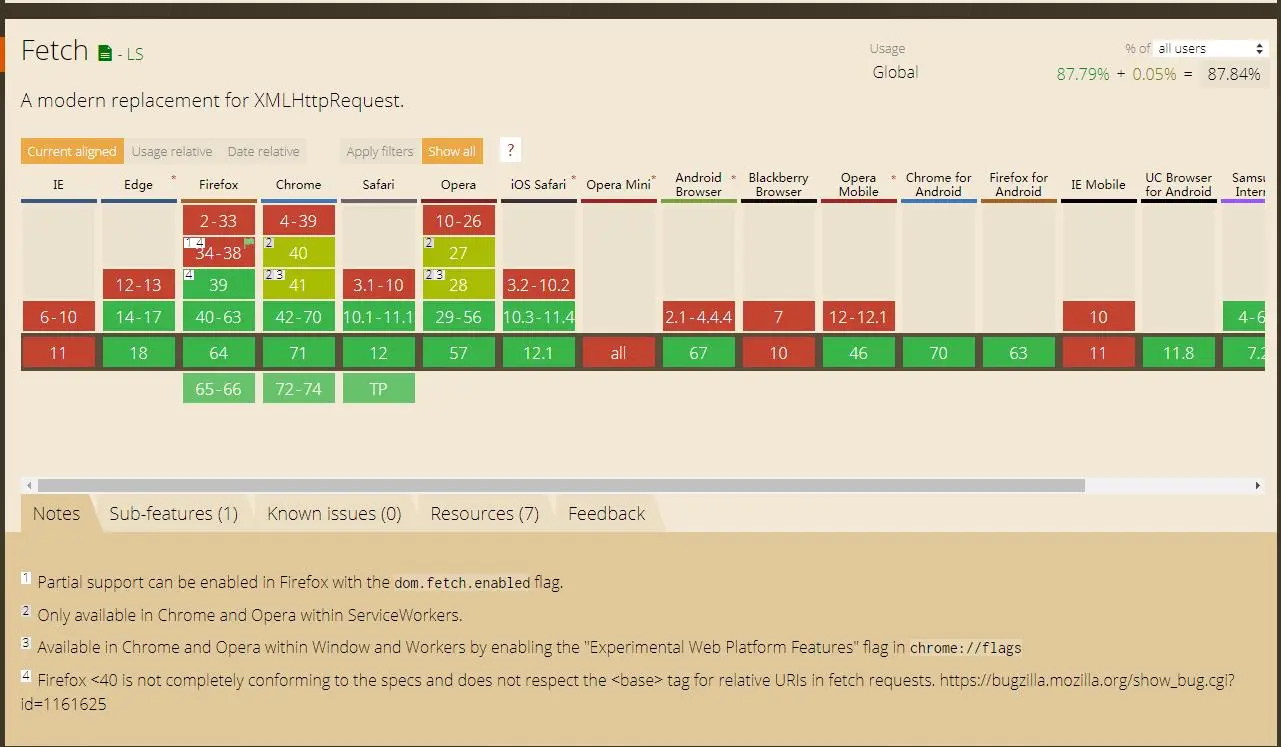
Task: Select the Edge 18 version cell
Action: (138, 352)
